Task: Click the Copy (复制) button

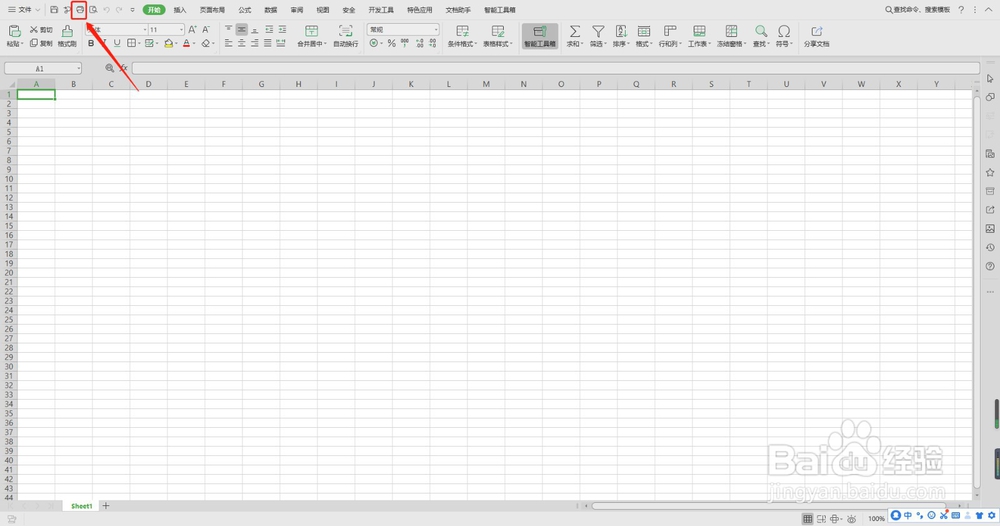Action: click(x=41, y=43)
